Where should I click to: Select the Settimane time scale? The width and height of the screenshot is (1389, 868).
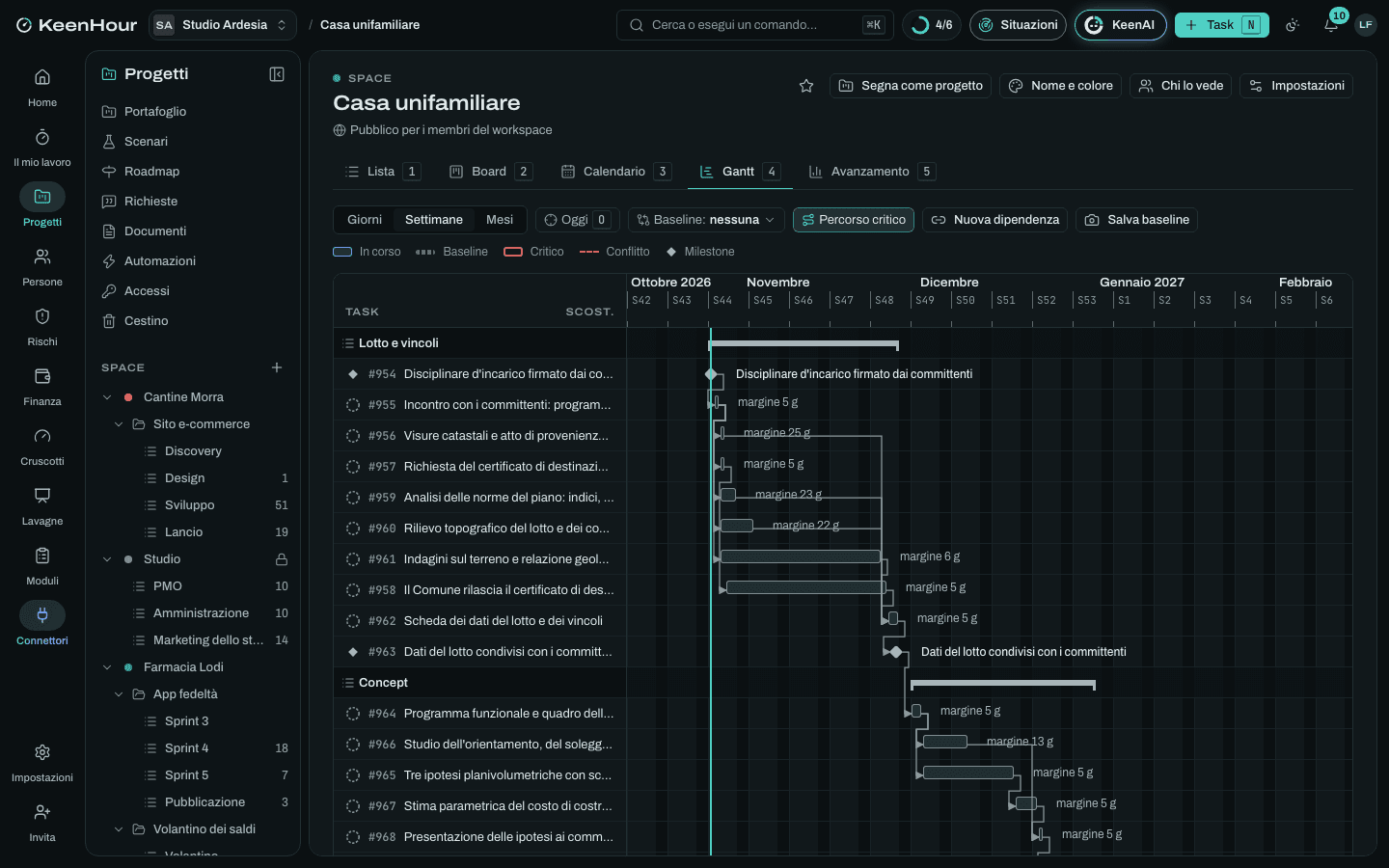click(434, 220)
